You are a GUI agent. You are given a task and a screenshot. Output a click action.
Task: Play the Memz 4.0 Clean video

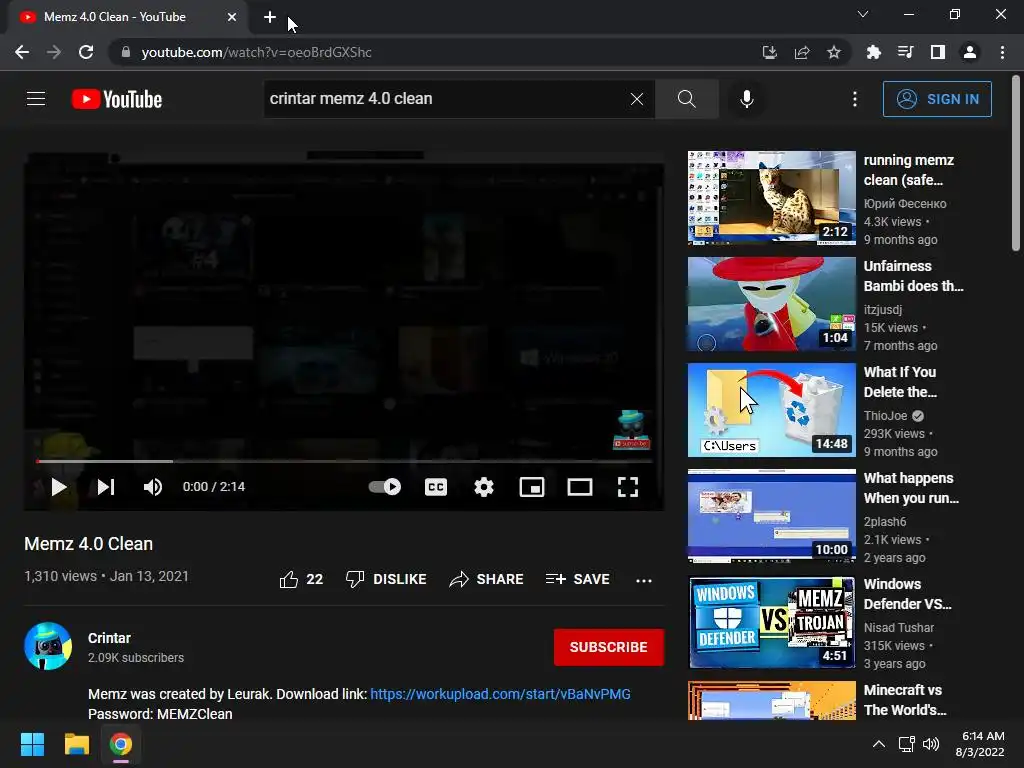(x=59, y=487)
